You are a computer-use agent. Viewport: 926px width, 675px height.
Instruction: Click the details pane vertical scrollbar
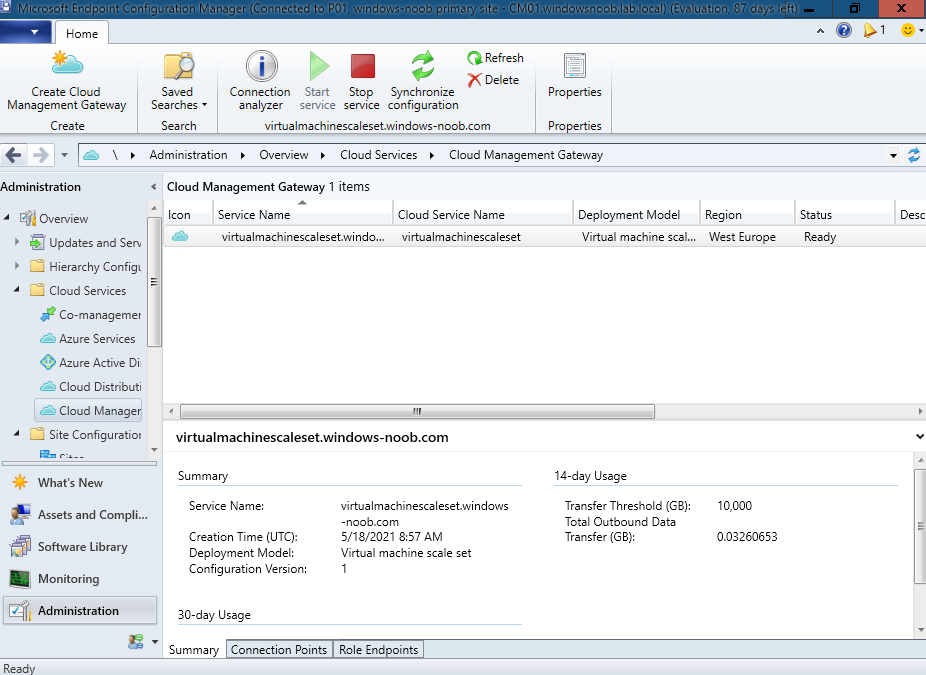[920, 526]
